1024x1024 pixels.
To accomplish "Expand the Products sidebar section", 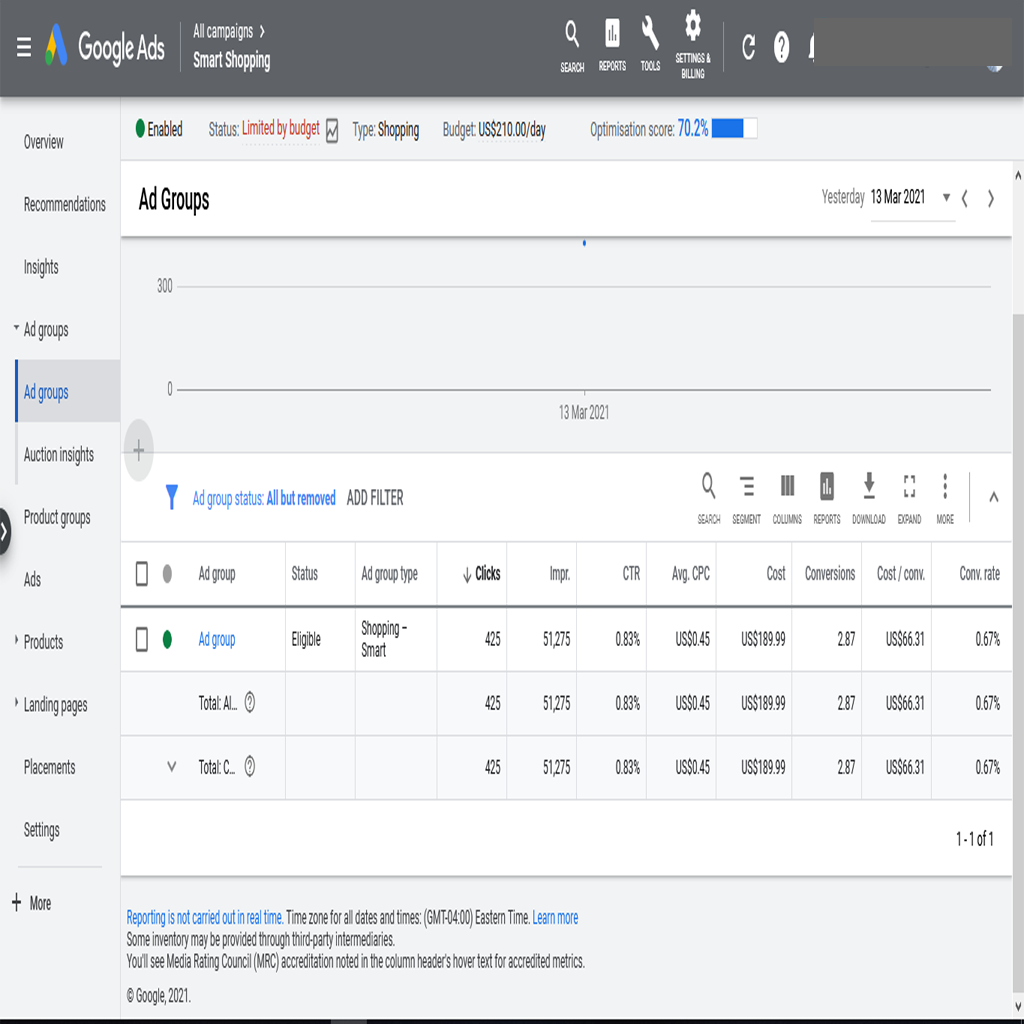I will [16, 640].
